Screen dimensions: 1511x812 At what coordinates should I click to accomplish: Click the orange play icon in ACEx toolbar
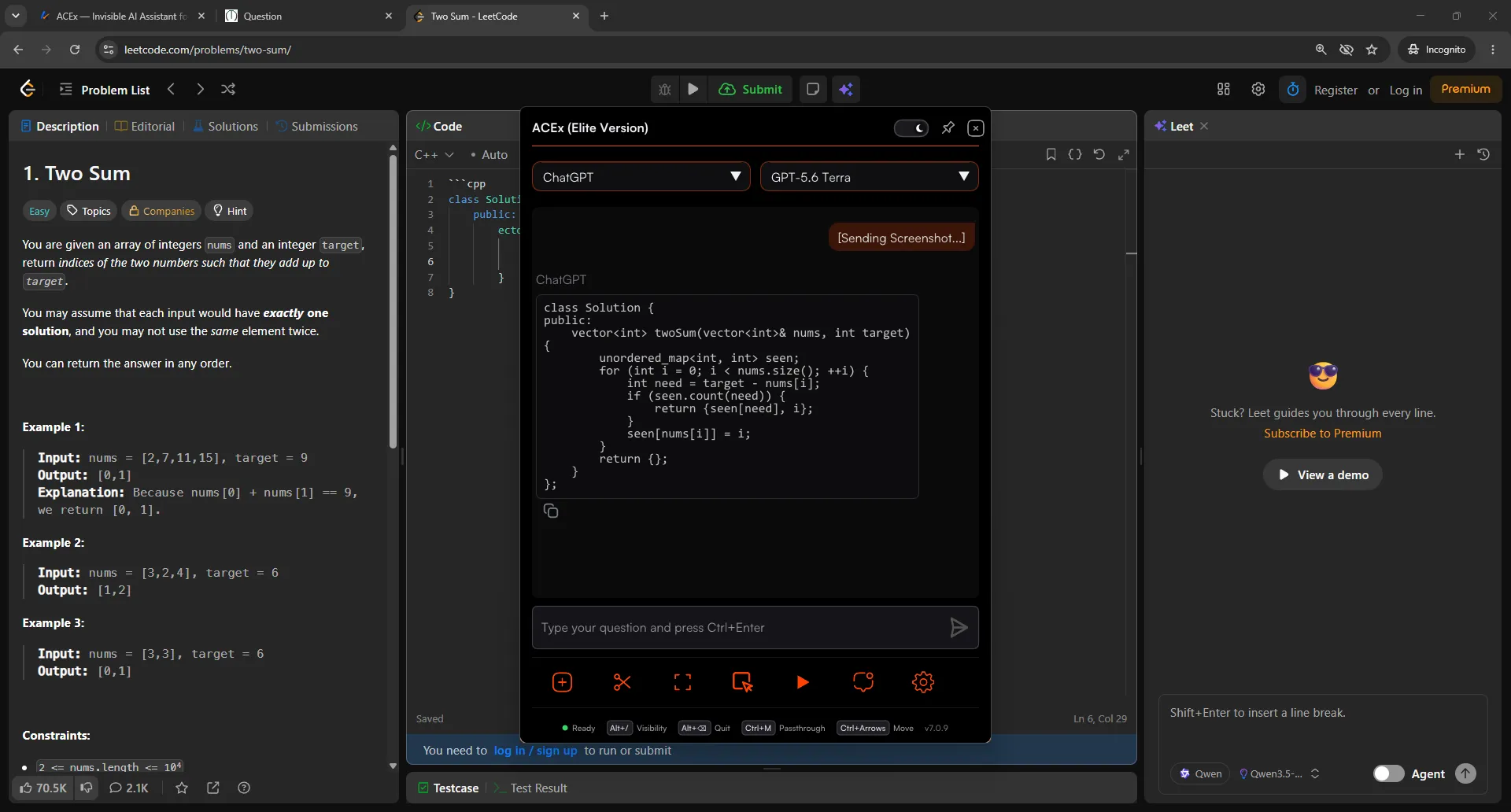(x=802, y=682)
